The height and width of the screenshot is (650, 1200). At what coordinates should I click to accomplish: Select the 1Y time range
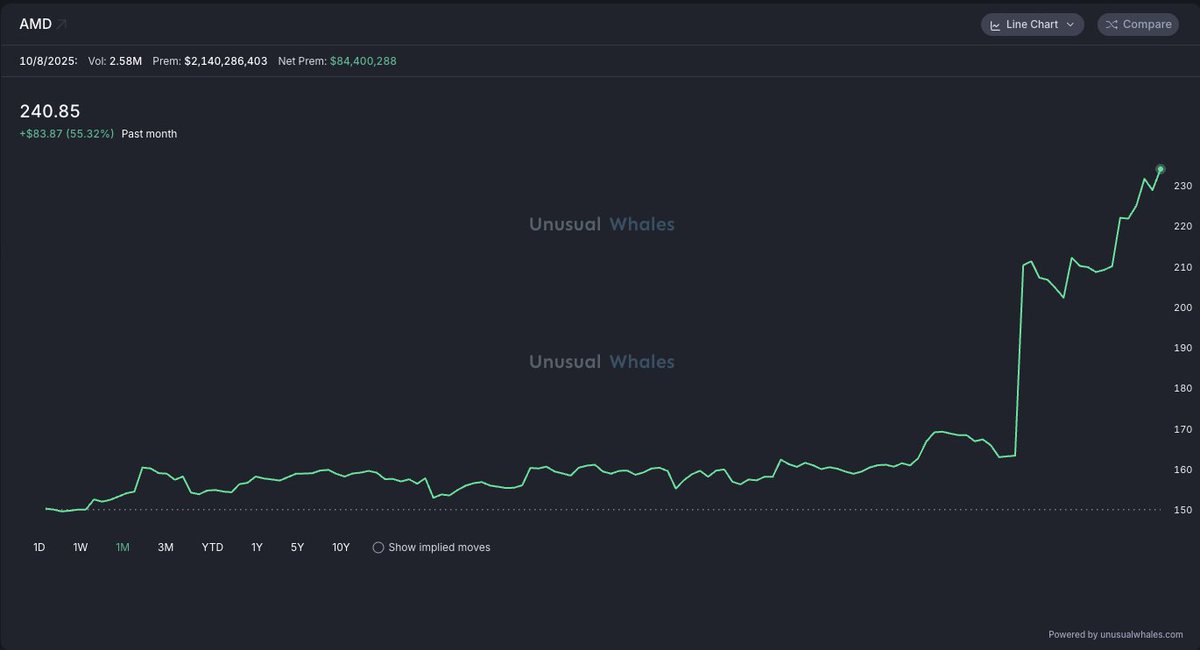coord(257,547)
